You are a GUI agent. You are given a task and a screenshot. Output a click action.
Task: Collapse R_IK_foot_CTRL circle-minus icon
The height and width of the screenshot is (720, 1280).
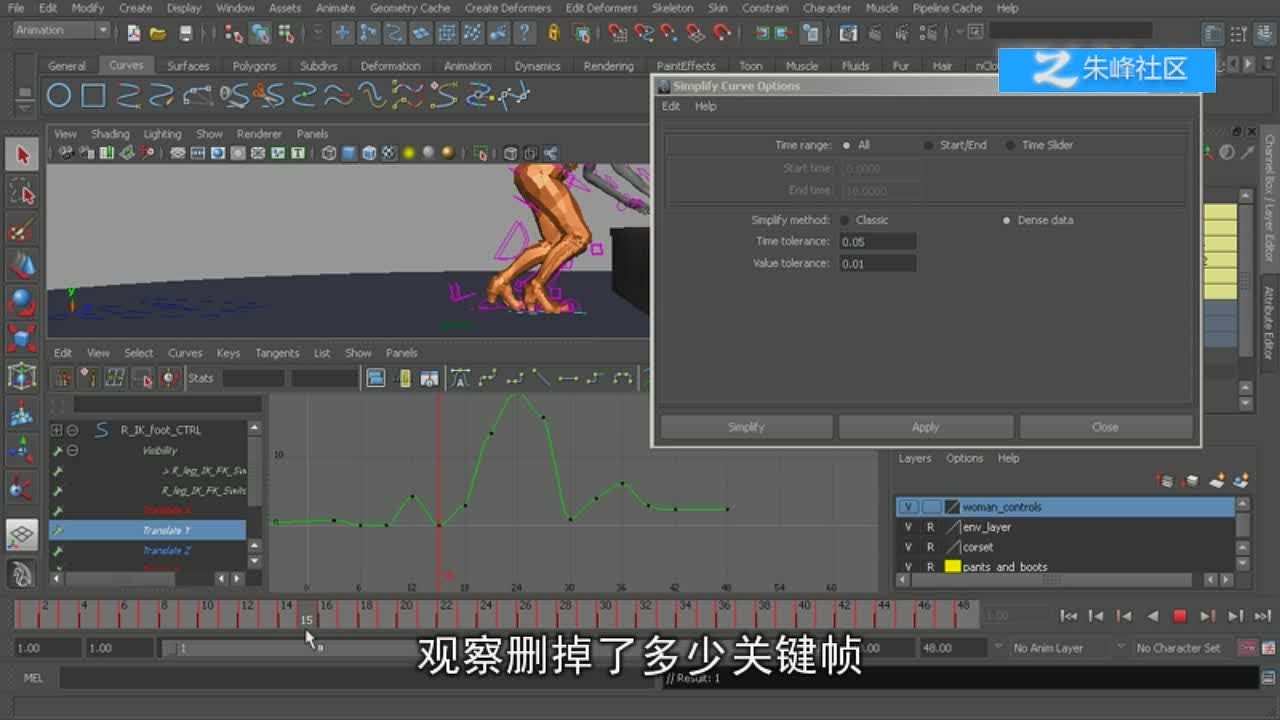[72, 430]
